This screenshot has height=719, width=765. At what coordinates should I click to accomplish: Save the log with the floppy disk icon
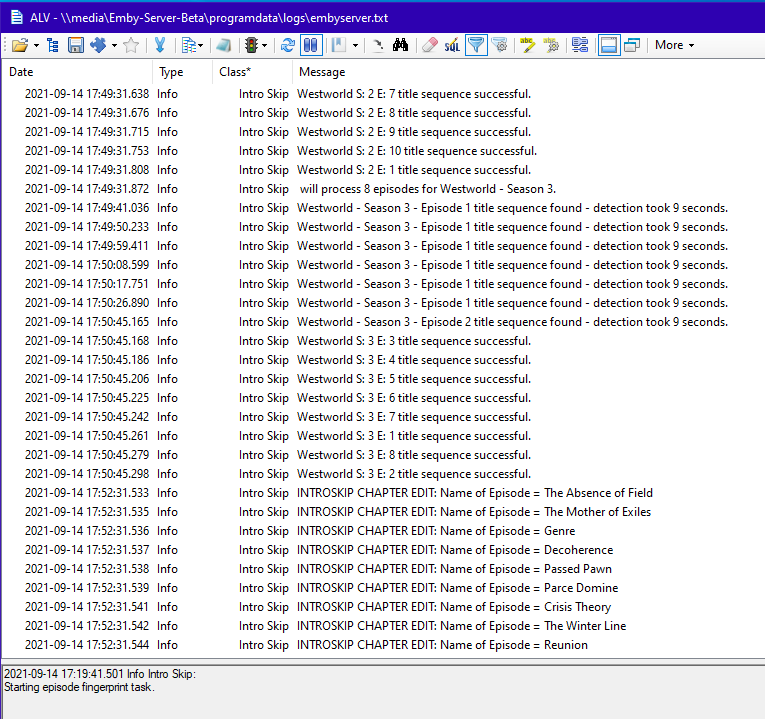[x=76, y=45]
